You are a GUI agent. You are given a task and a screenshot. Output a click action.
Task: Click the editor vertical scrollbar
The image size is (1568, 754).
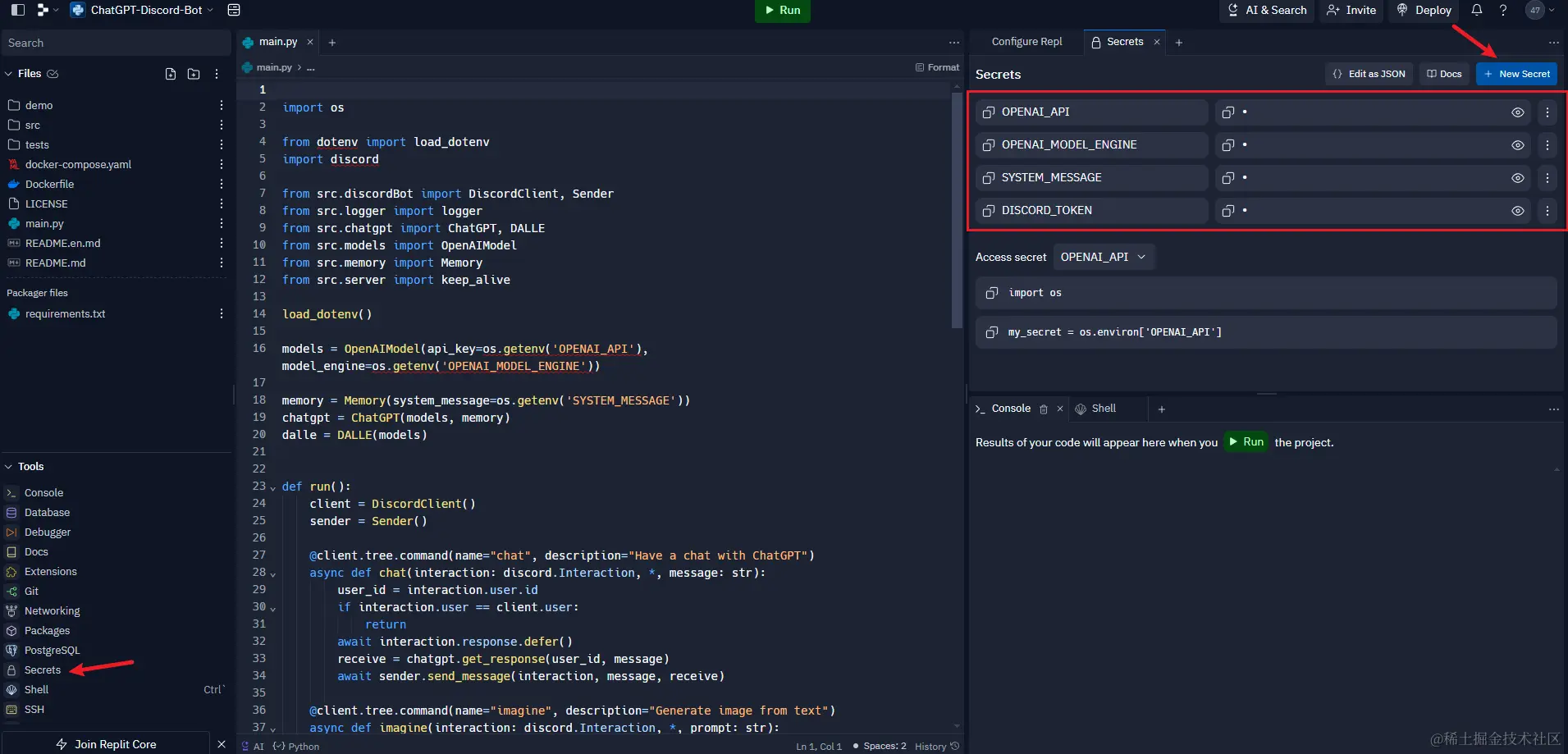point(957,209)
